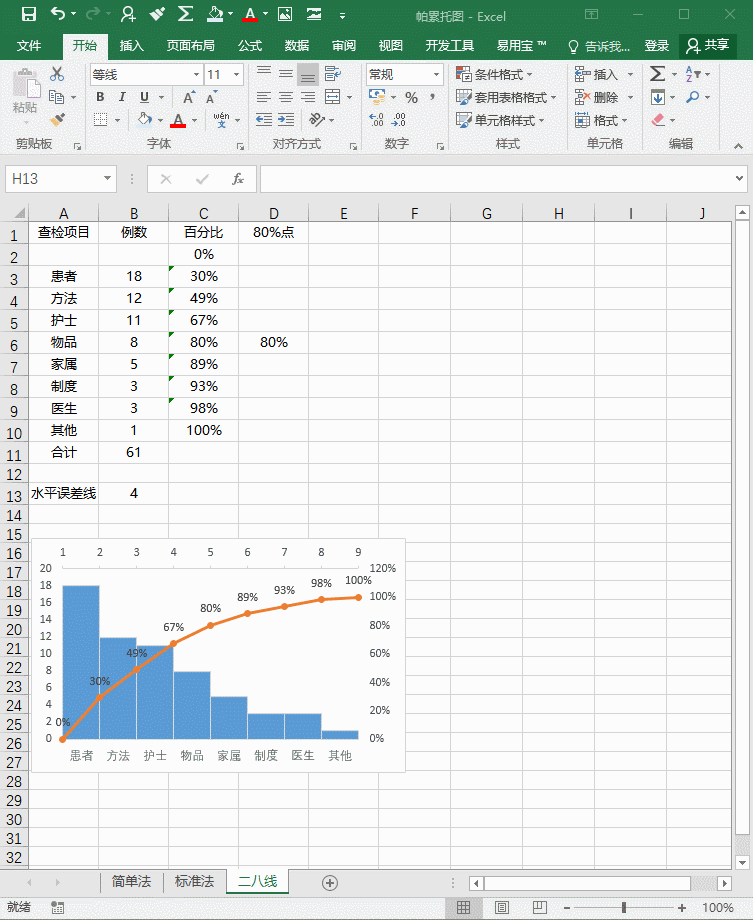Viewport: 753px width, 920px height.
Task: Open Sort and Filter A-Z icon
Action: [x=693, y=74]
